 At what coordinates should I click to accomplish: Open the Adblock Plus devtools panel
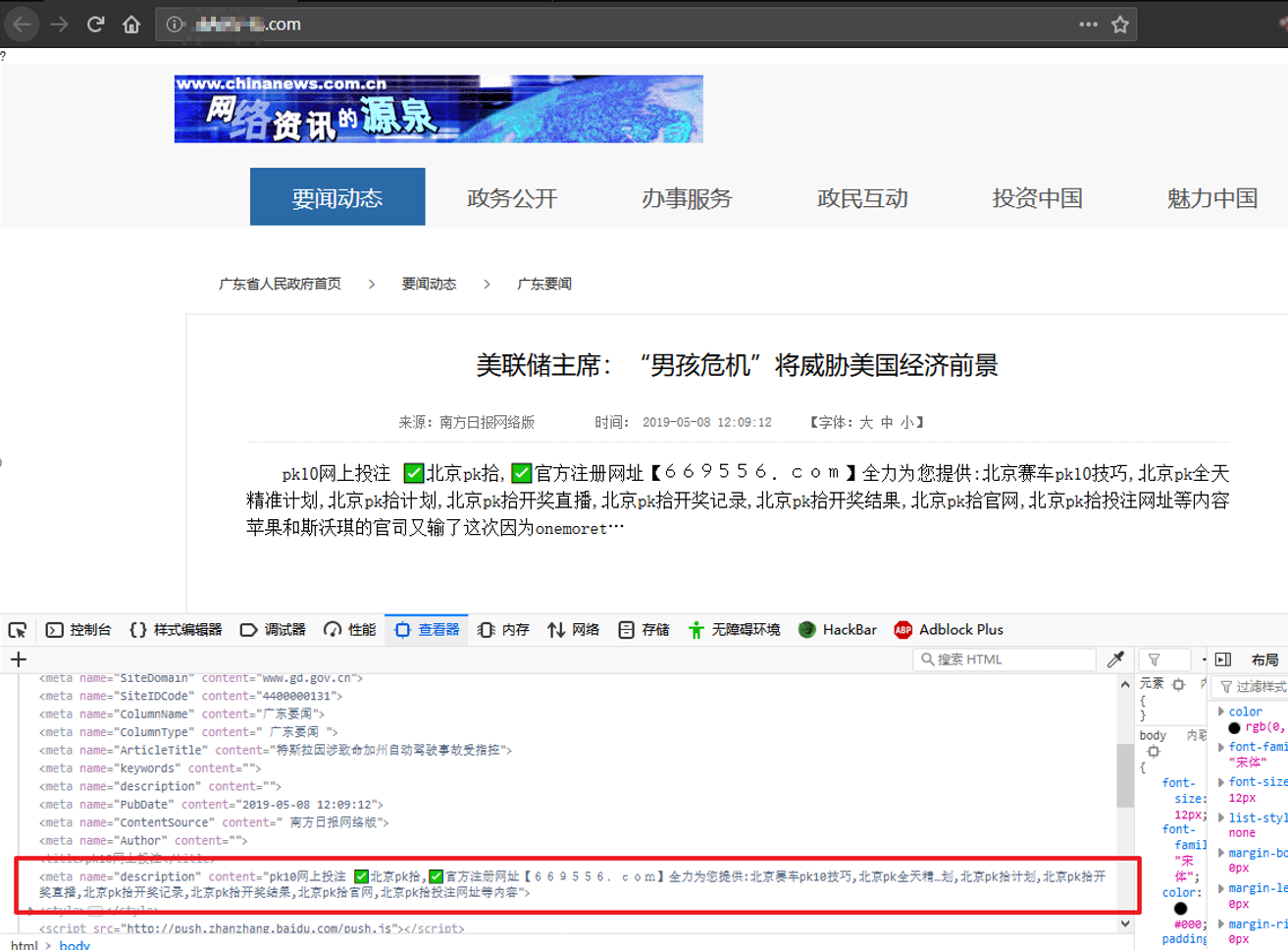tap(949, 630)
